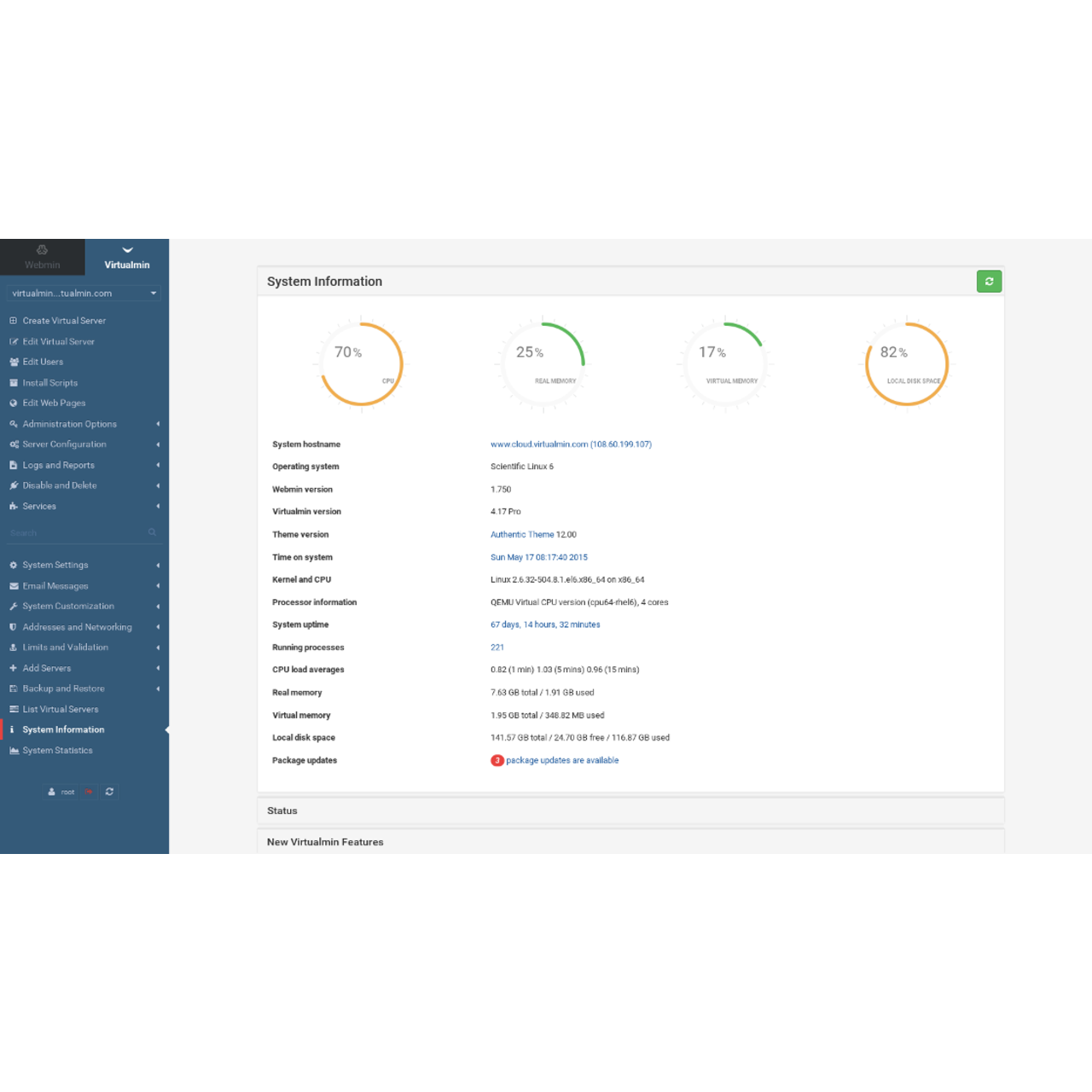1092x1092 pixels.
Task: Click the "7.63 GB total / 1.91 GB used" value
Action: 543,693
